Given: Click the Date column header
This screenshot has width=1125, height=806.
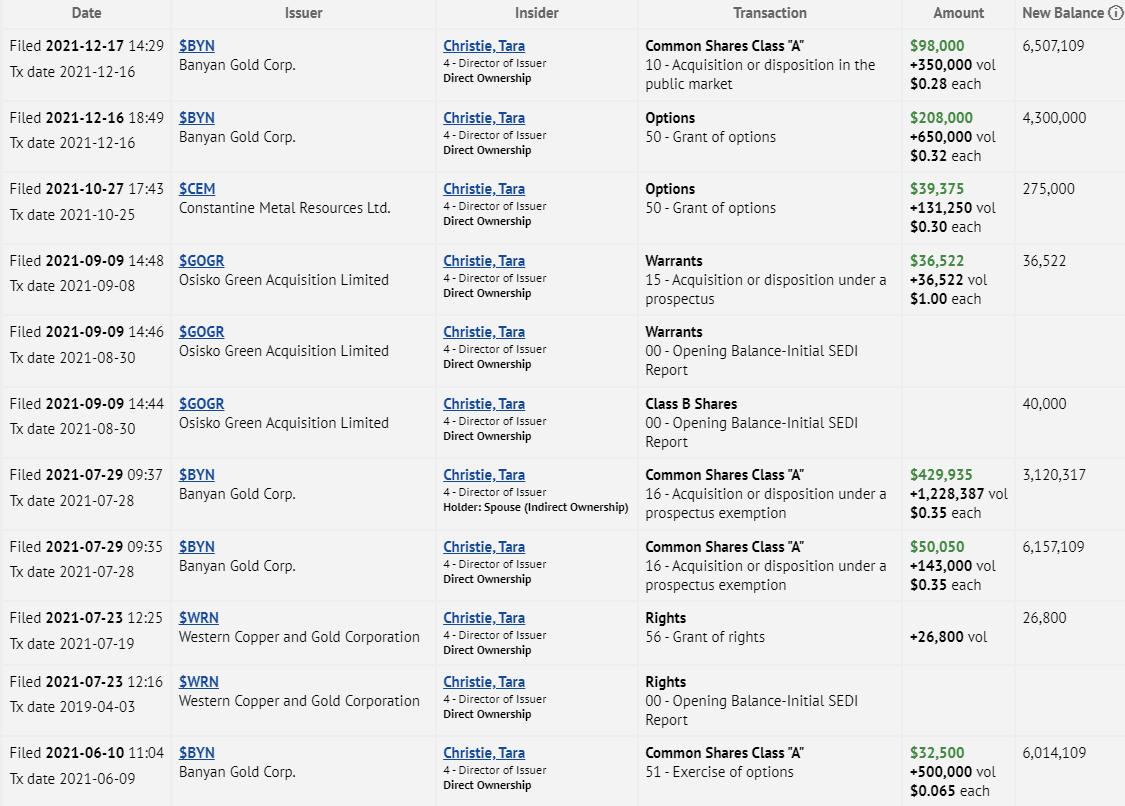Looking at the screenshot, I should 86,13.
